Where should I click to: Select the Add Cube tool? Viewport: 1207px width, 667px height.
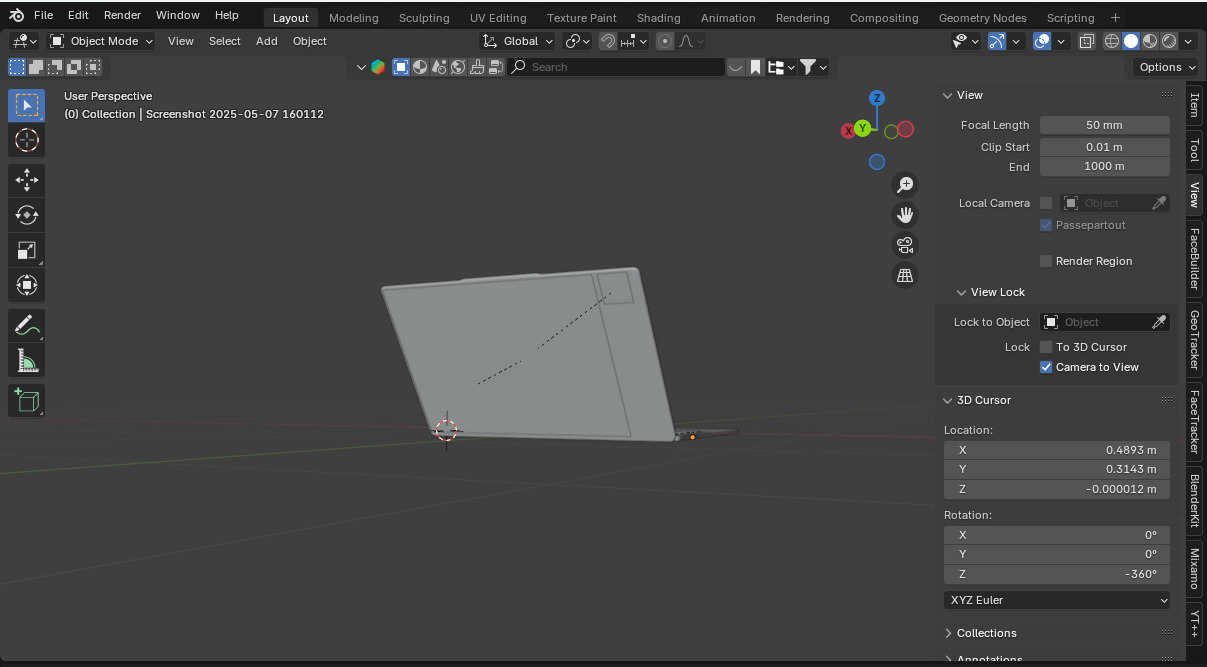click(27, 400)
